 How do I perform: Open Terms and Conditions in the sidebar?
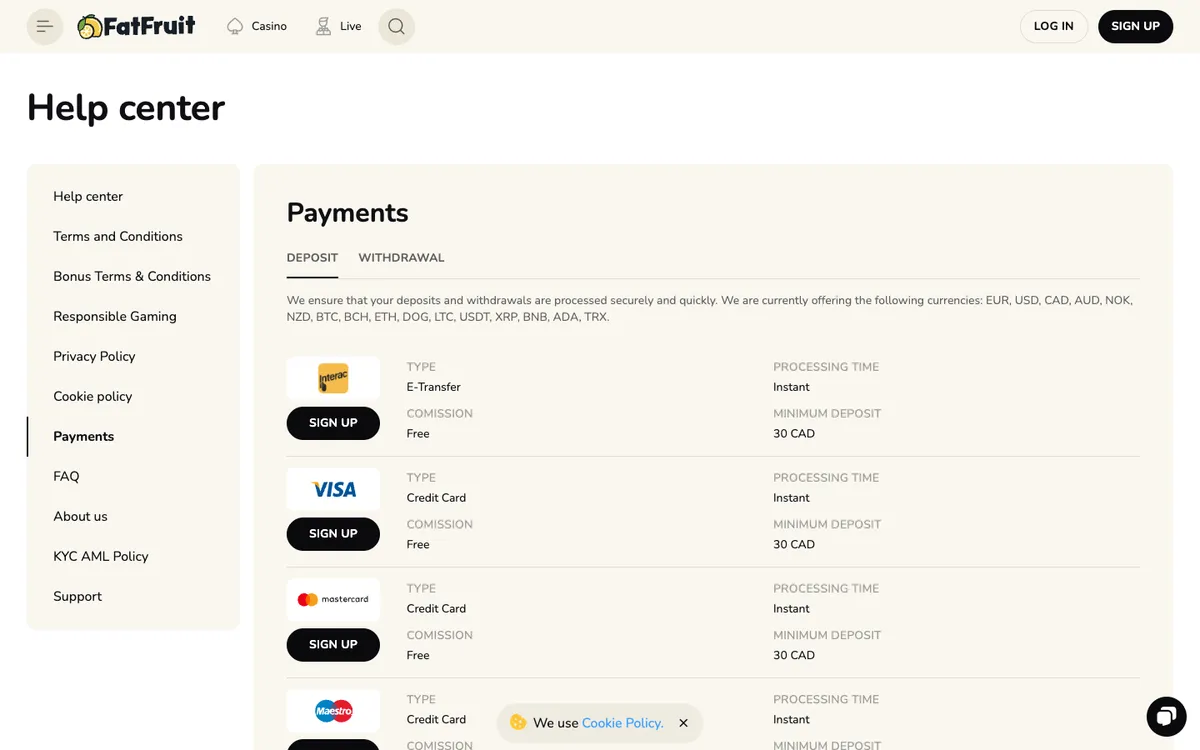tap(118, 237)
